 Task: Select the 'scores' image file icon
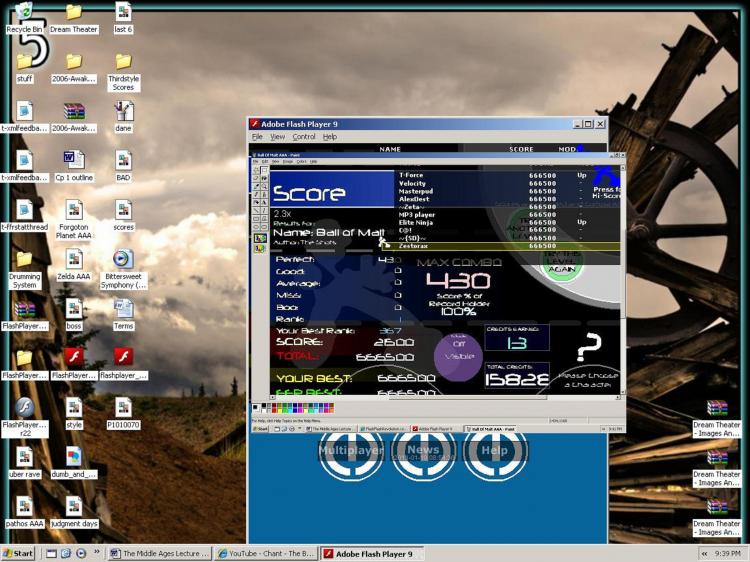pos(123,215)
